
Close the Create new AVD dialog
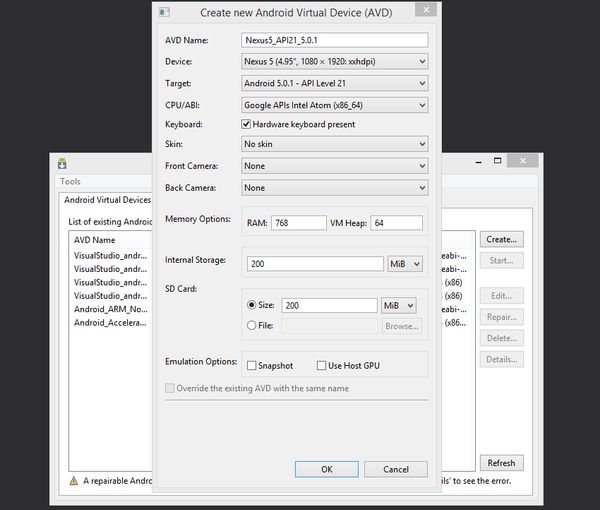(426, 10)
